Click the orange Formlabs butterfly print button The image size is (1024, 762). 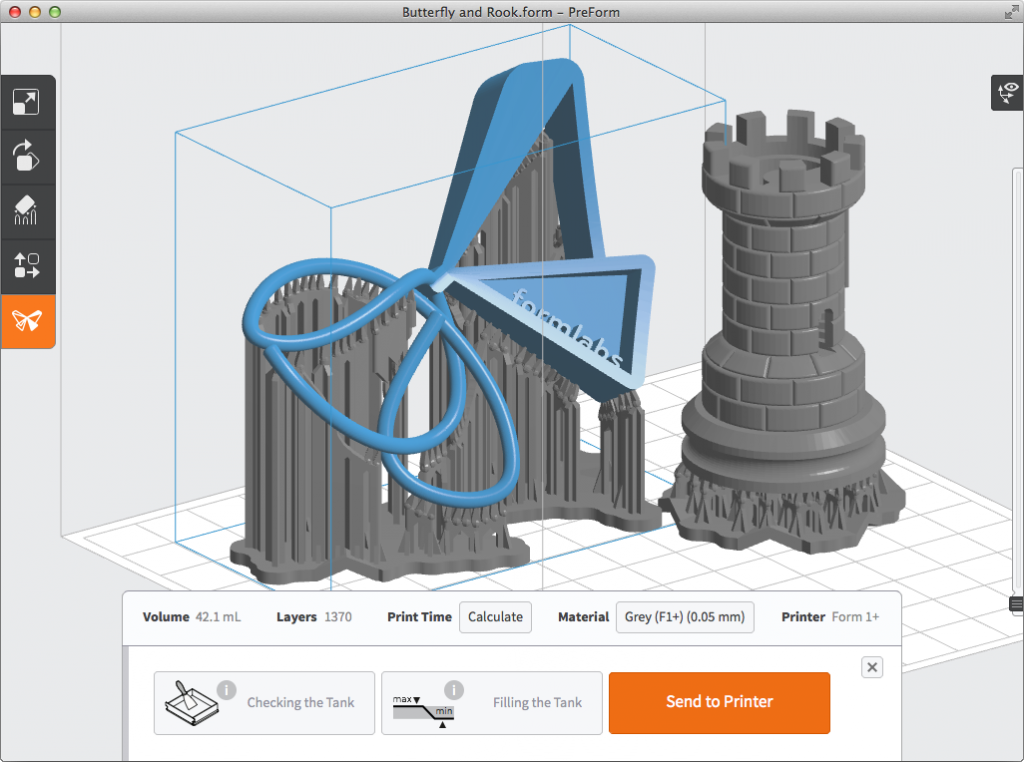(x=27, y=321)
